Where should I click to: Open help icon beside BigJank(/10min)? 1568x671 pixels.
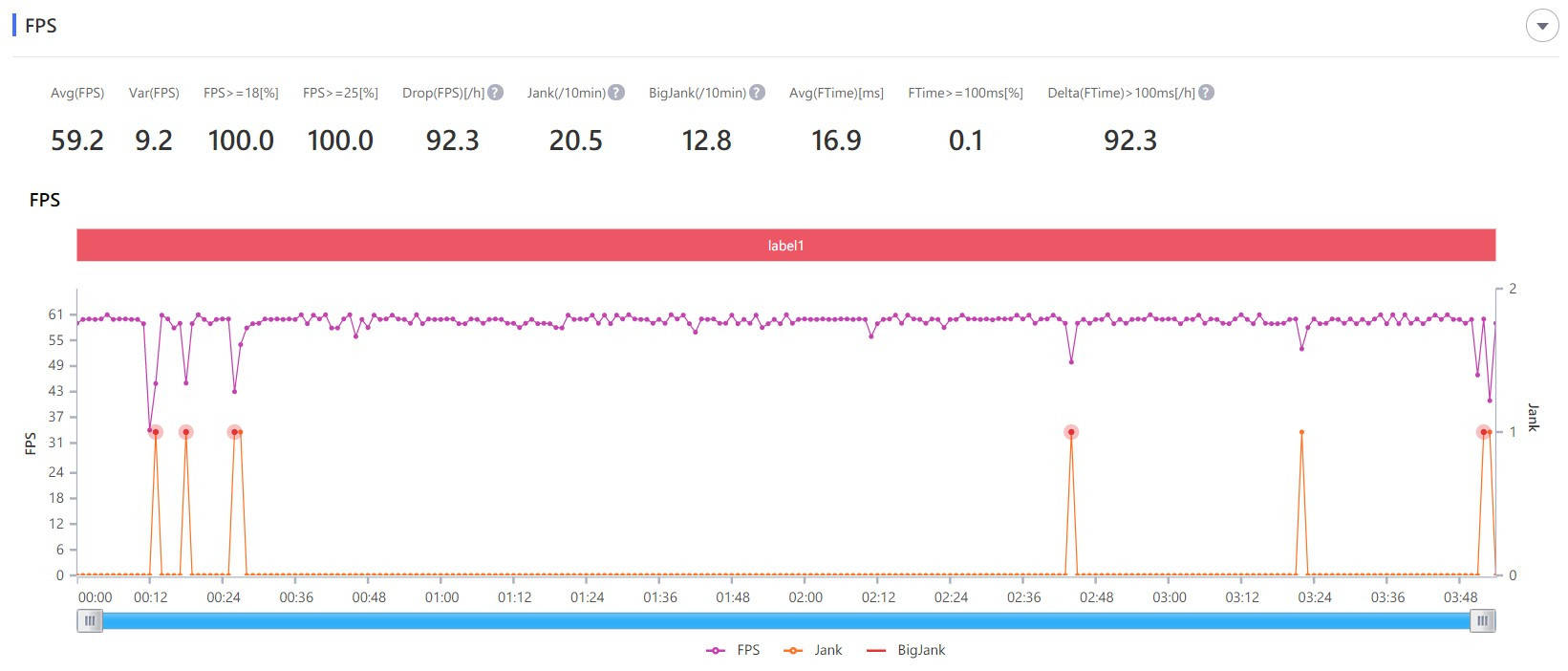tap(757, 93)
